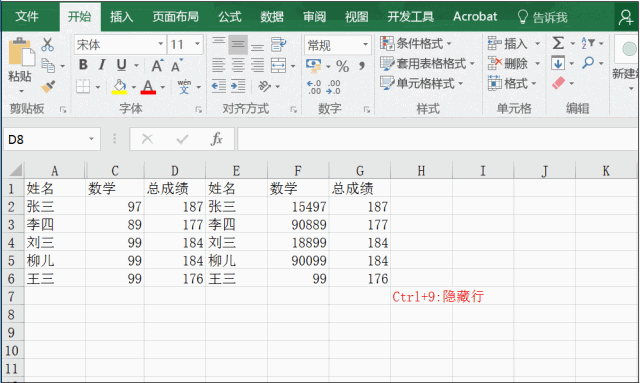The width and height of the screenshot is (640, 383).
Task: Increase indent in alignment group
Action: [x=238, y=86]
